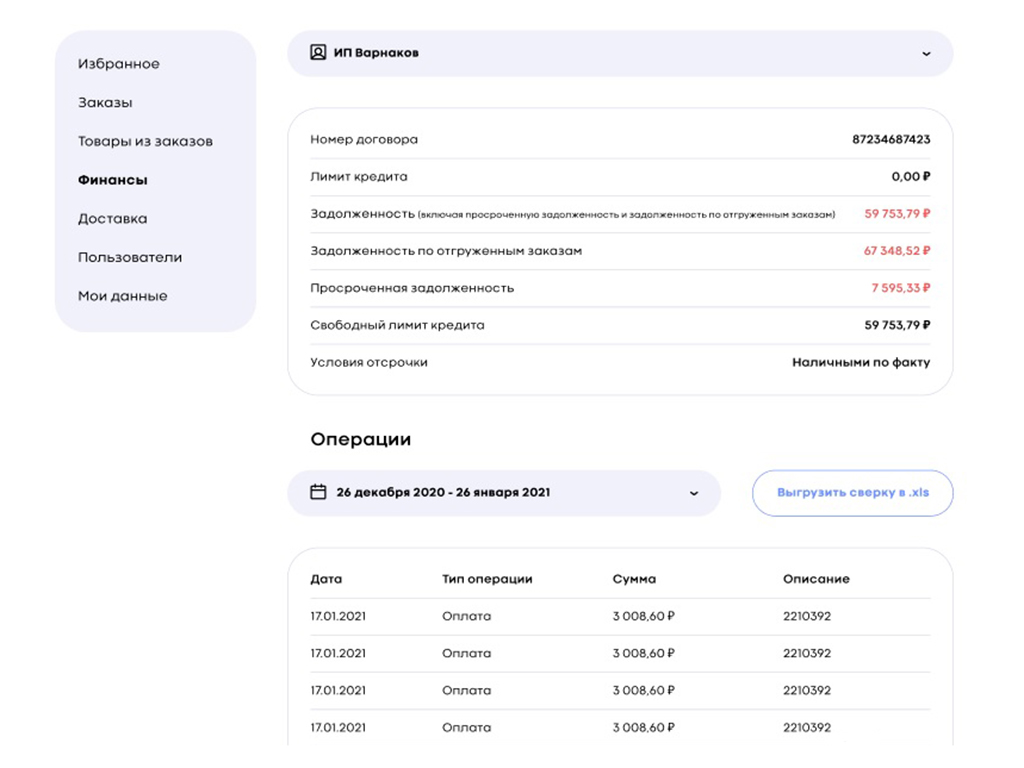This screenshot has width=1024, height=768.
Task: Navigate to Доставка
Action: 112,219
